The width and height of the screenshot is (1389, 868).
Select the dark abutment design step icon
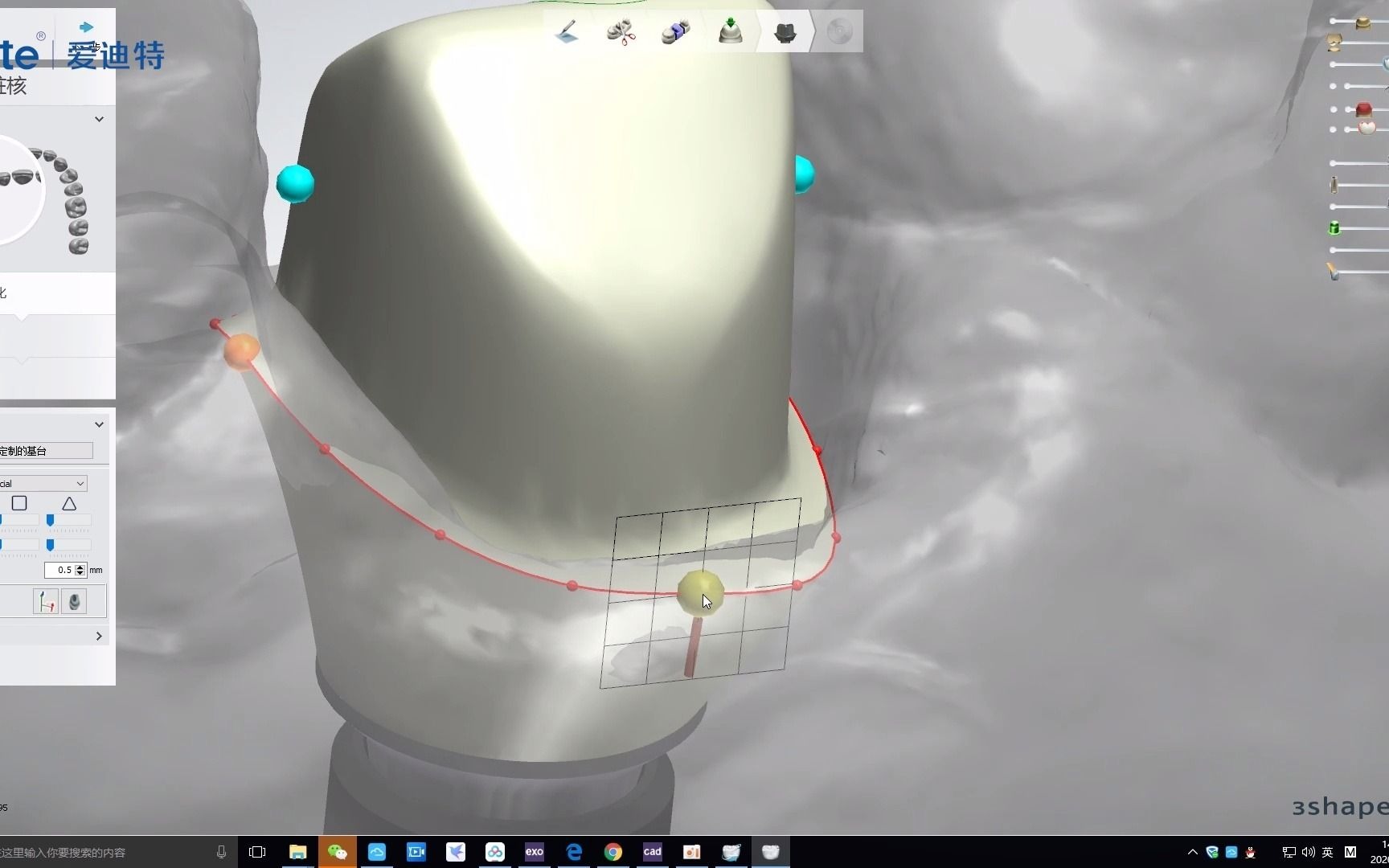tap(785, 32)
